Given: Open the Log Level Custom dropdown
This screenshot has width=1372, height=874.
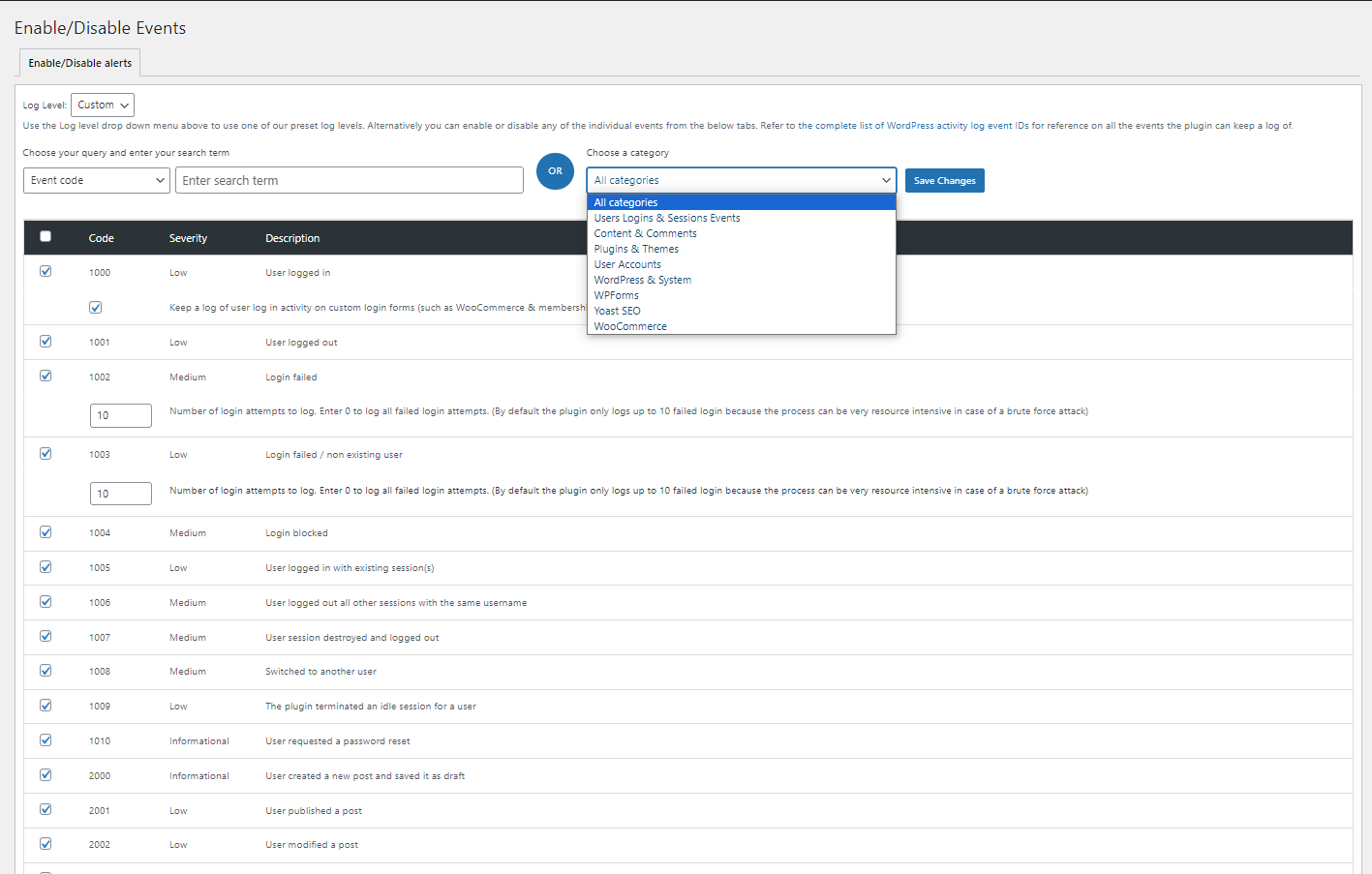Looking at the screenshot, I should pos(103,105).
